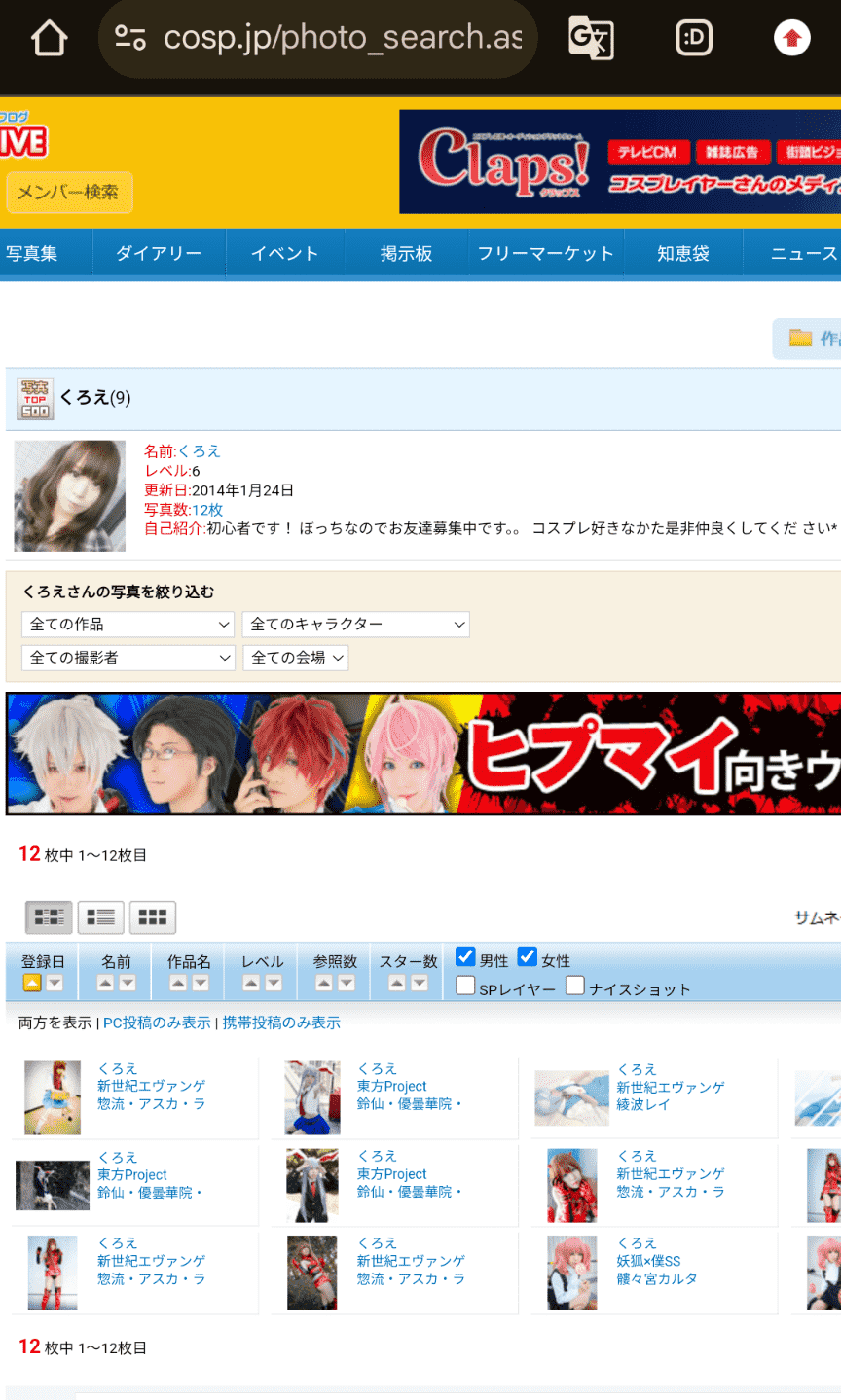Sort by 作品名 ascending arrow
Viewport: 841px width, 1400px height.
[x=177, y=983]
